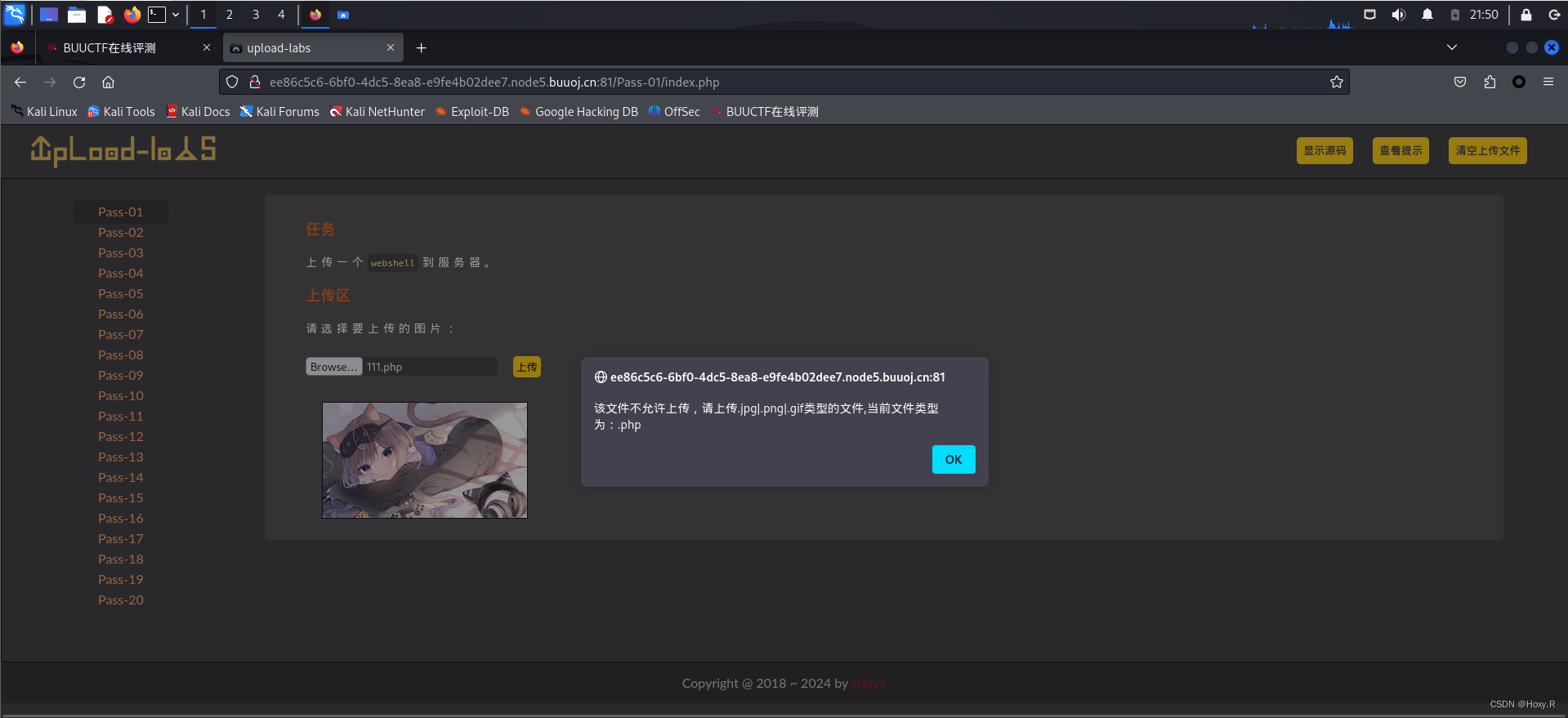Launch the text editor panel icon
1568x718 pixels.
(105, 15)
